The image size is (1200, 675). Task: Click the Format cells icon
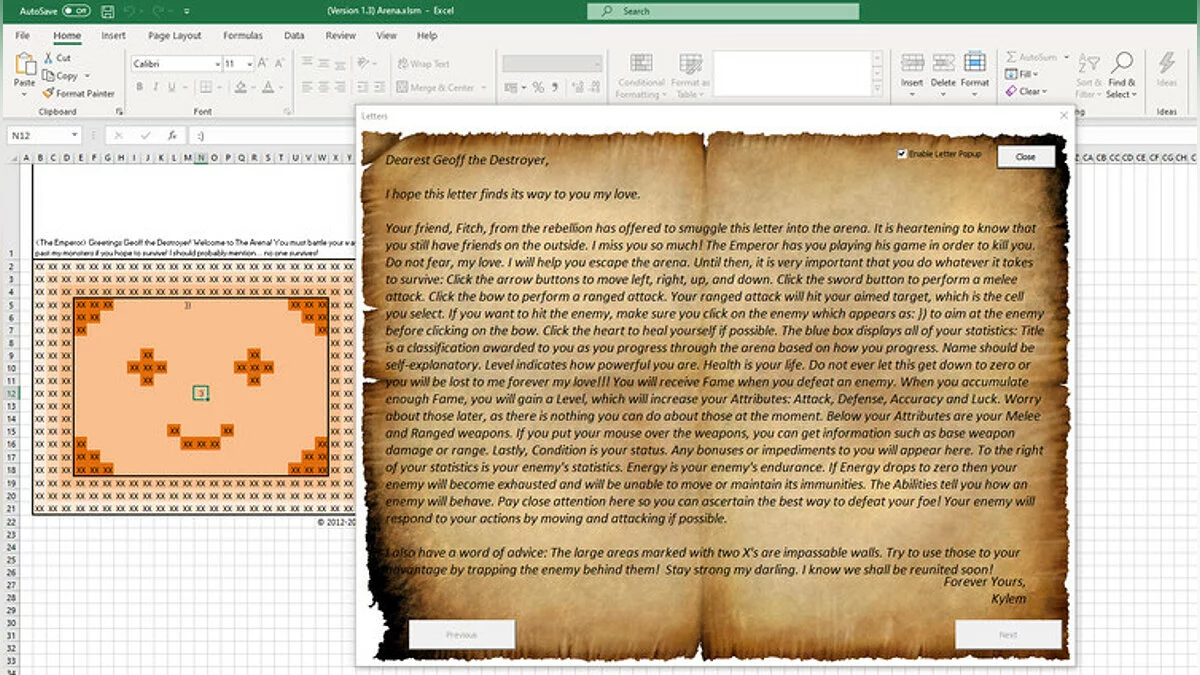click(974, 64)
